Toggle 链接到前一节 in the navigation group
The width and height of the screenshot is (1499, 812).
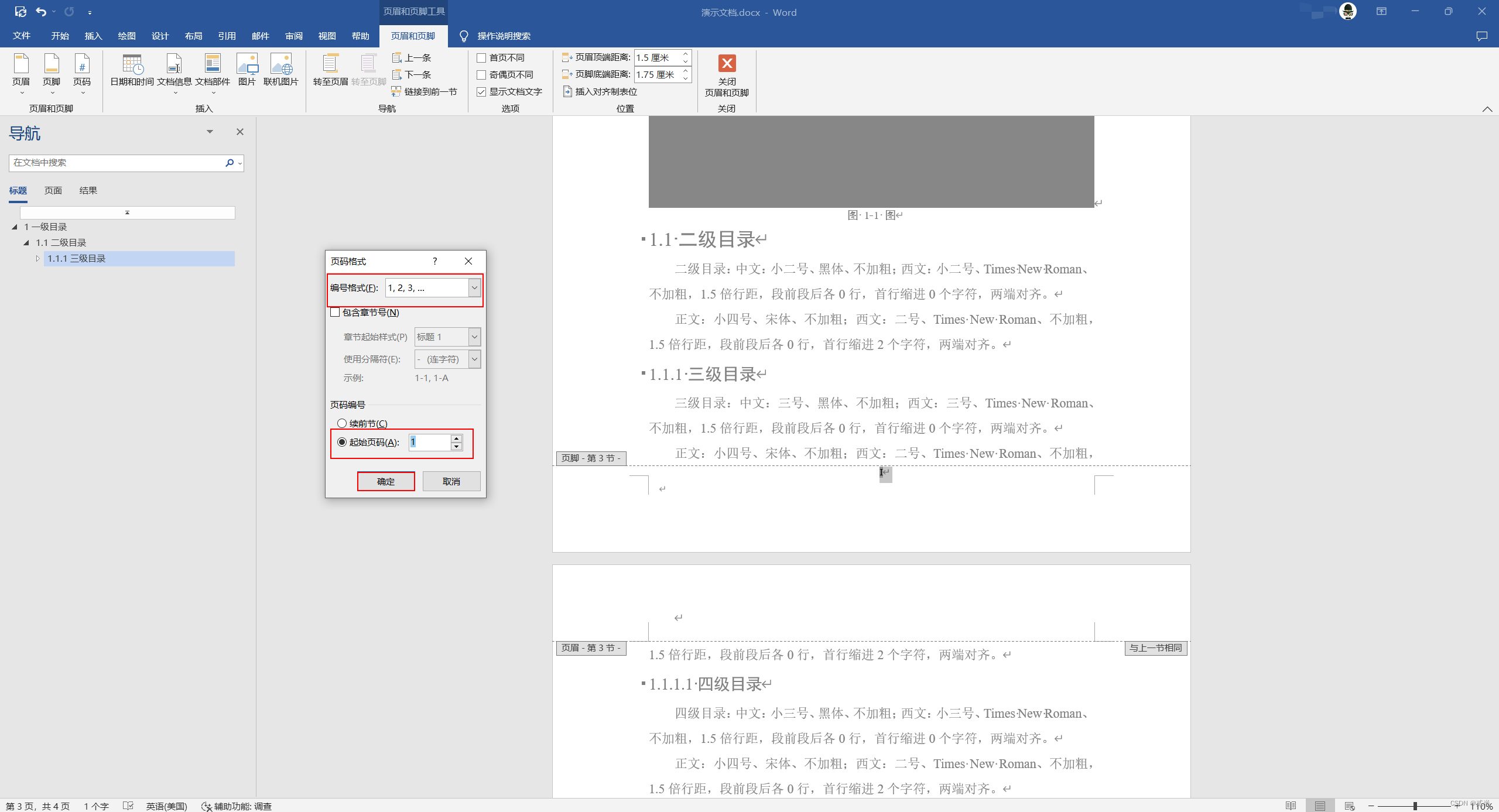point(425,92)
